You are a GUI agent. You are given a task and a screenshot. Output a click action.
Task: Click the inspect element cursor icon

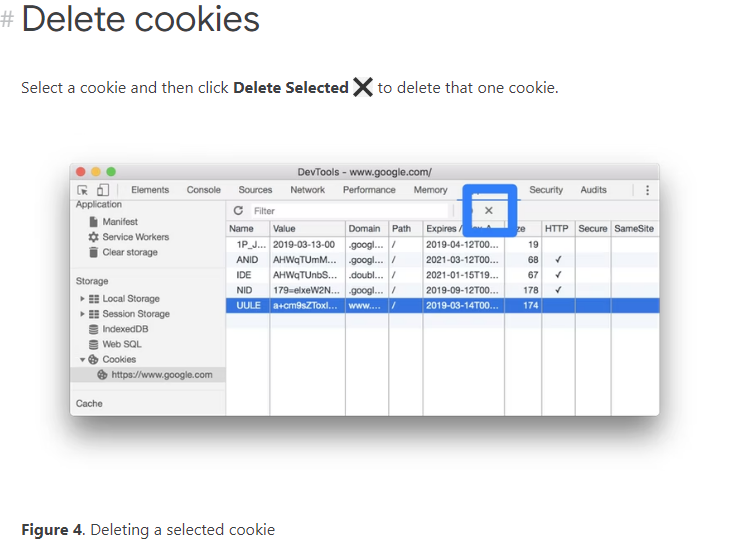point(83,190)
